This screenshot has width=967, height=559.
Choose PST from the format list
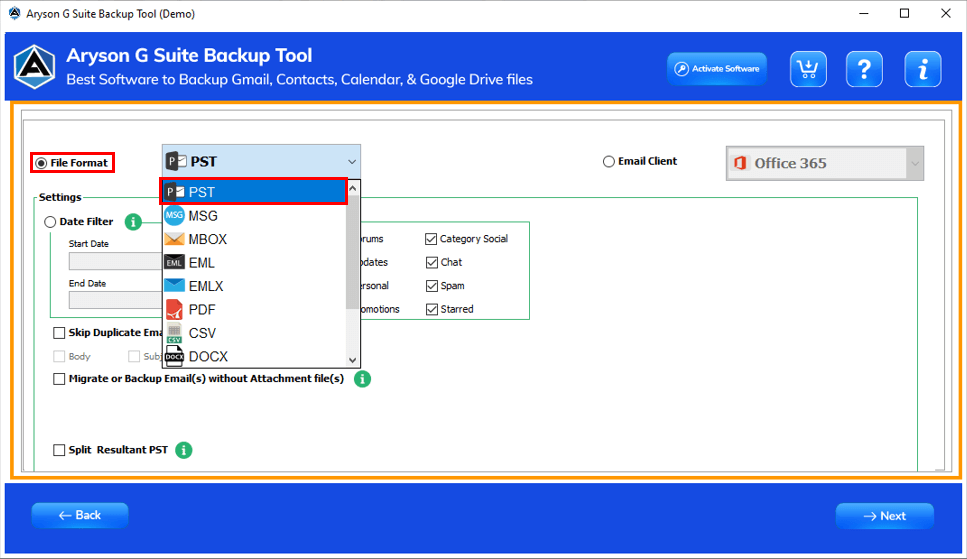(x=254, y=192)
